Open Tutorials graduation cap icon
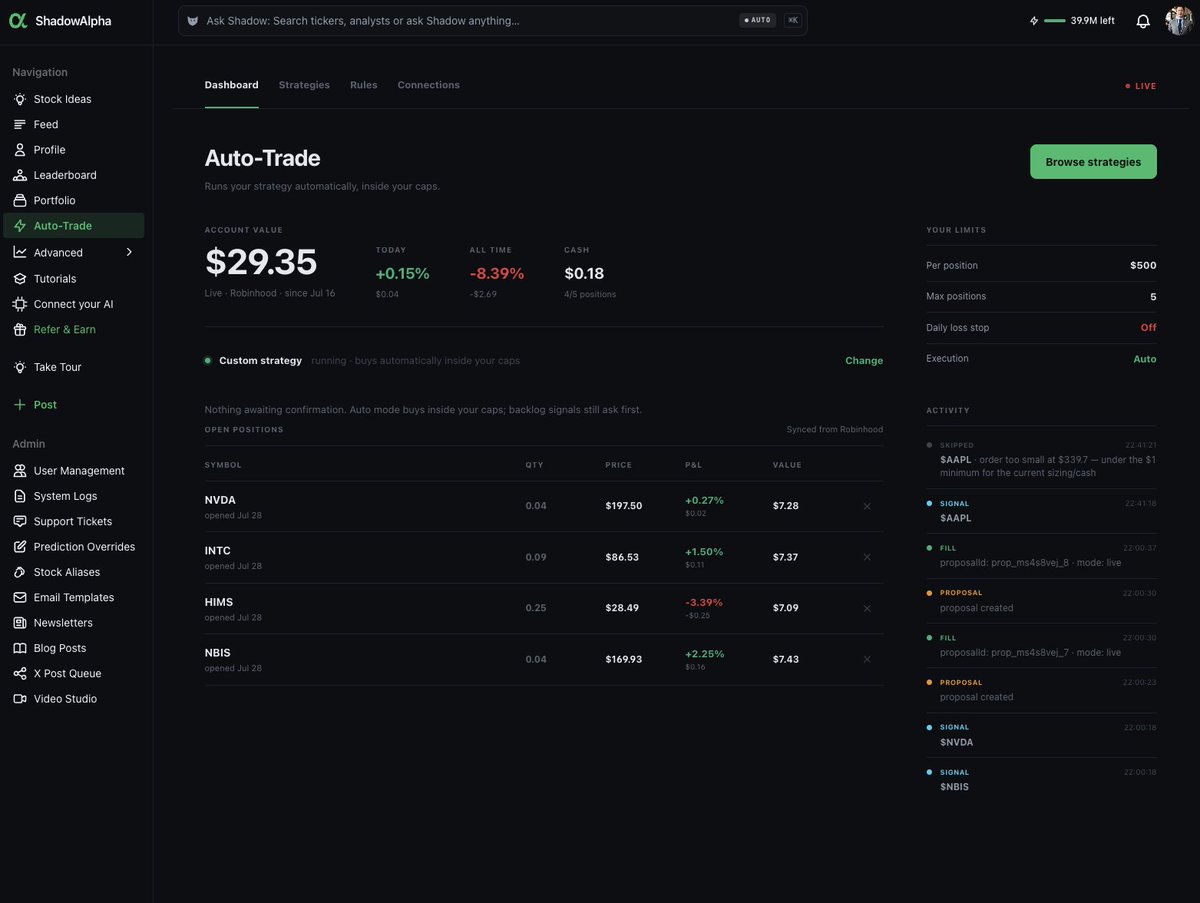1200x903 pixels. [x=20, y=279]
